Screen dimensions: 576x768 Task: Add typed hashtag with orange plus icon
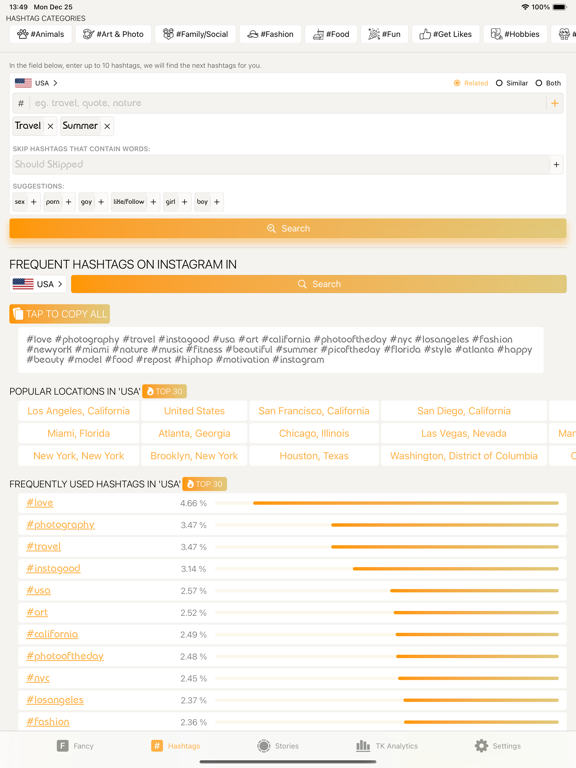click(555, 103)
